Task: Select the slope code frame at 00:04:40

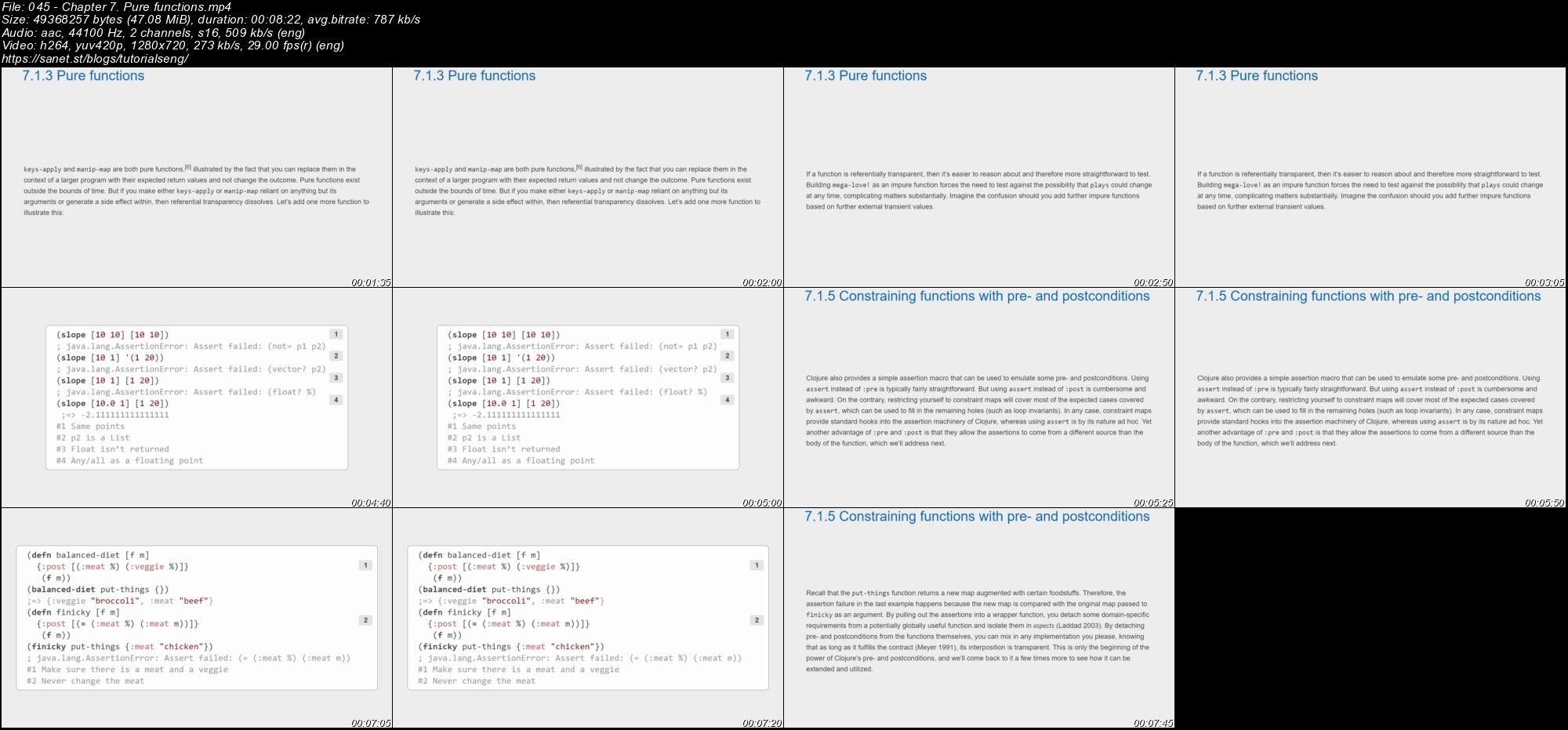Action: (x=197, y=398)
